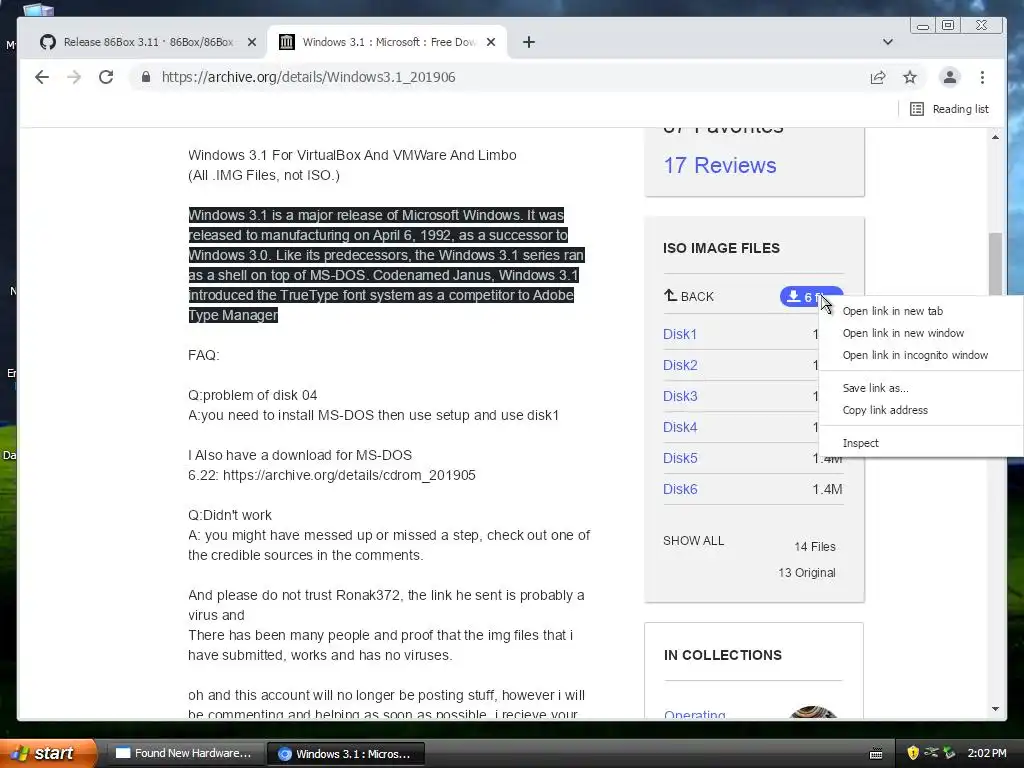Click the browser forward arrow
The image size is (1024, 768).
click(x=74, y=77)
